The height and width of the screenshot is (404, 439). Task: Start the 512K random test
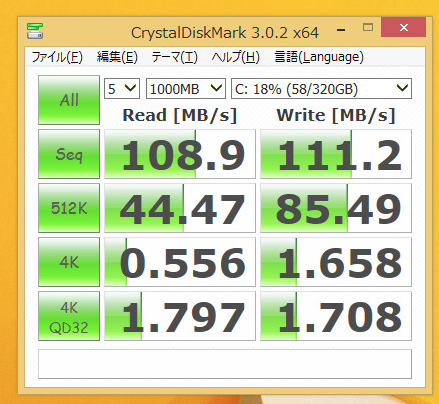tap(69, 208)
